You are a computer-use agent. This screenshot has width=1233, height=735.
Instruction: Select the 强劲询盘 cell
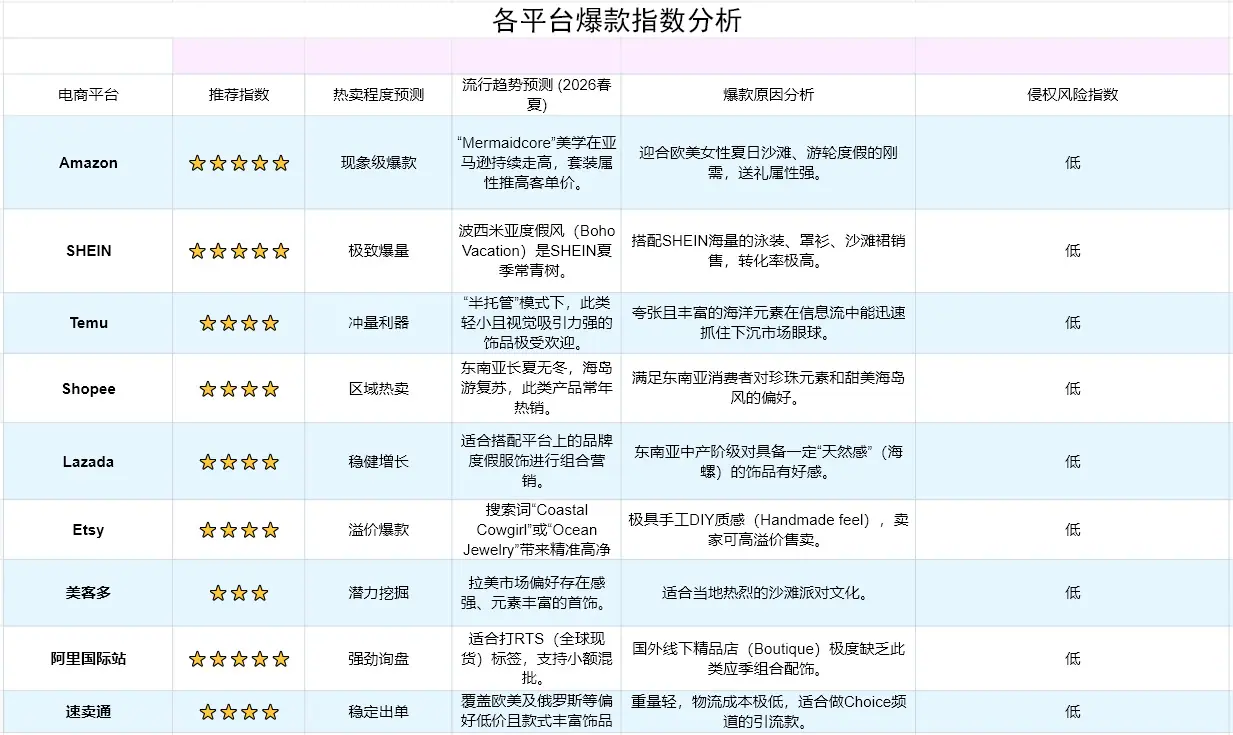tap(378, 659)
